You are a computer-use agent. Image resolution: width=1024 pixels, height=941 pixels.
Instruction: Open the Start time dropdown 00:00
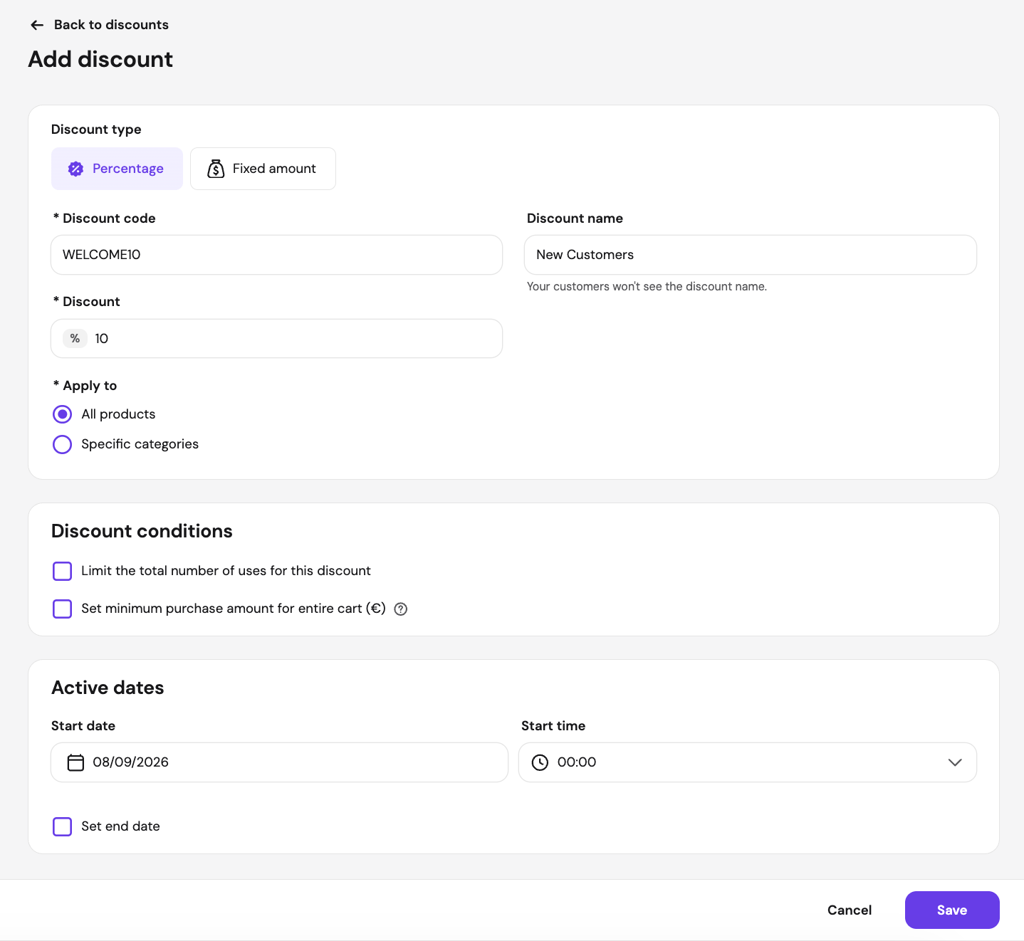coord(747,762)
